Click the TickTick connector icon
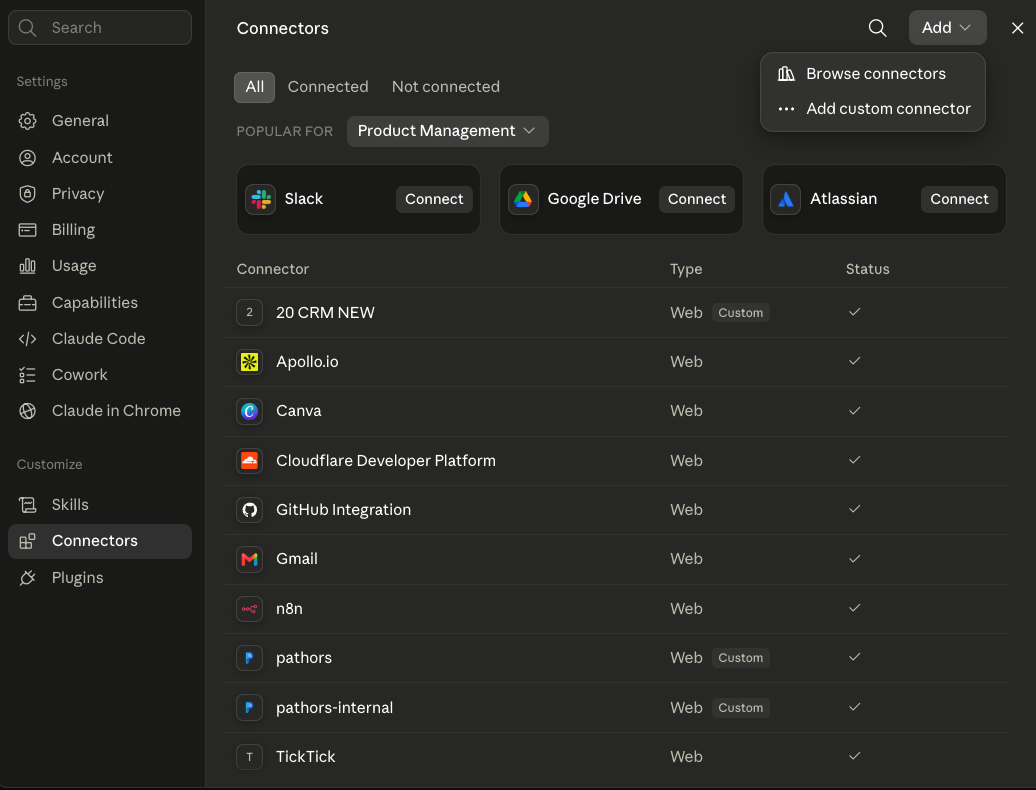Image resolution: width=1036 pixels, height=790 pixels. (249, 757)
